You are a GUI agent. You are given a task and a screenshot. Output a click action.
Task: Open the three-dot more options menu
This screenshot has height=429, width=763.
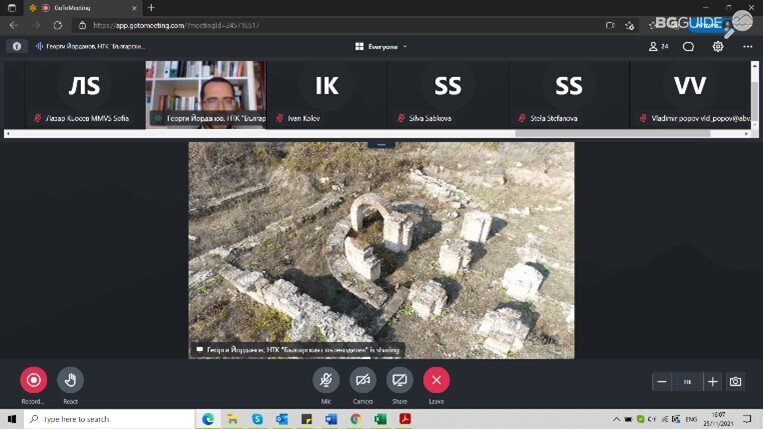pos(747,46)
